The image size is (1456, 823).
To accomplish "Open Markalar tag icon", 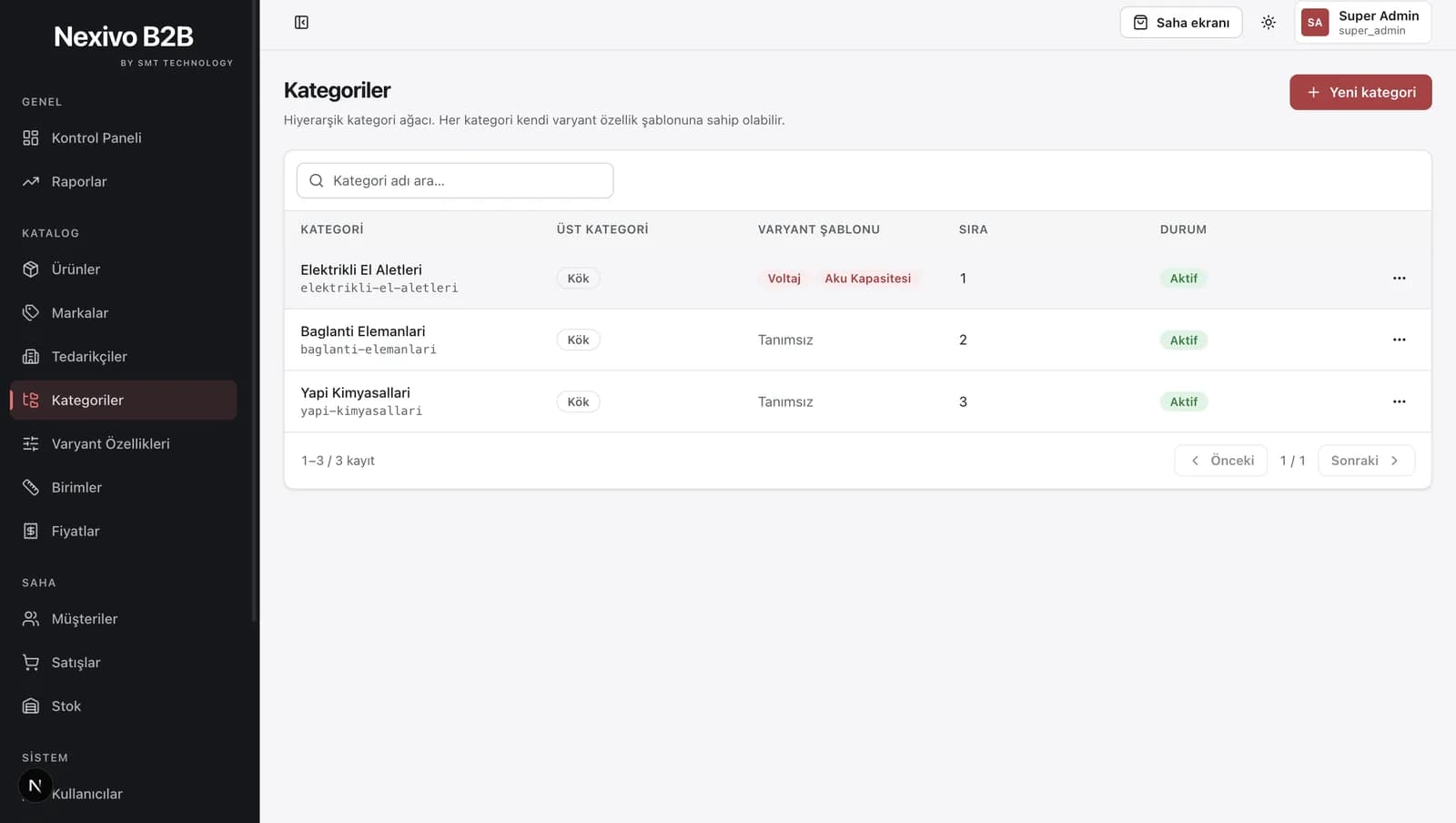I will [31, 312].
